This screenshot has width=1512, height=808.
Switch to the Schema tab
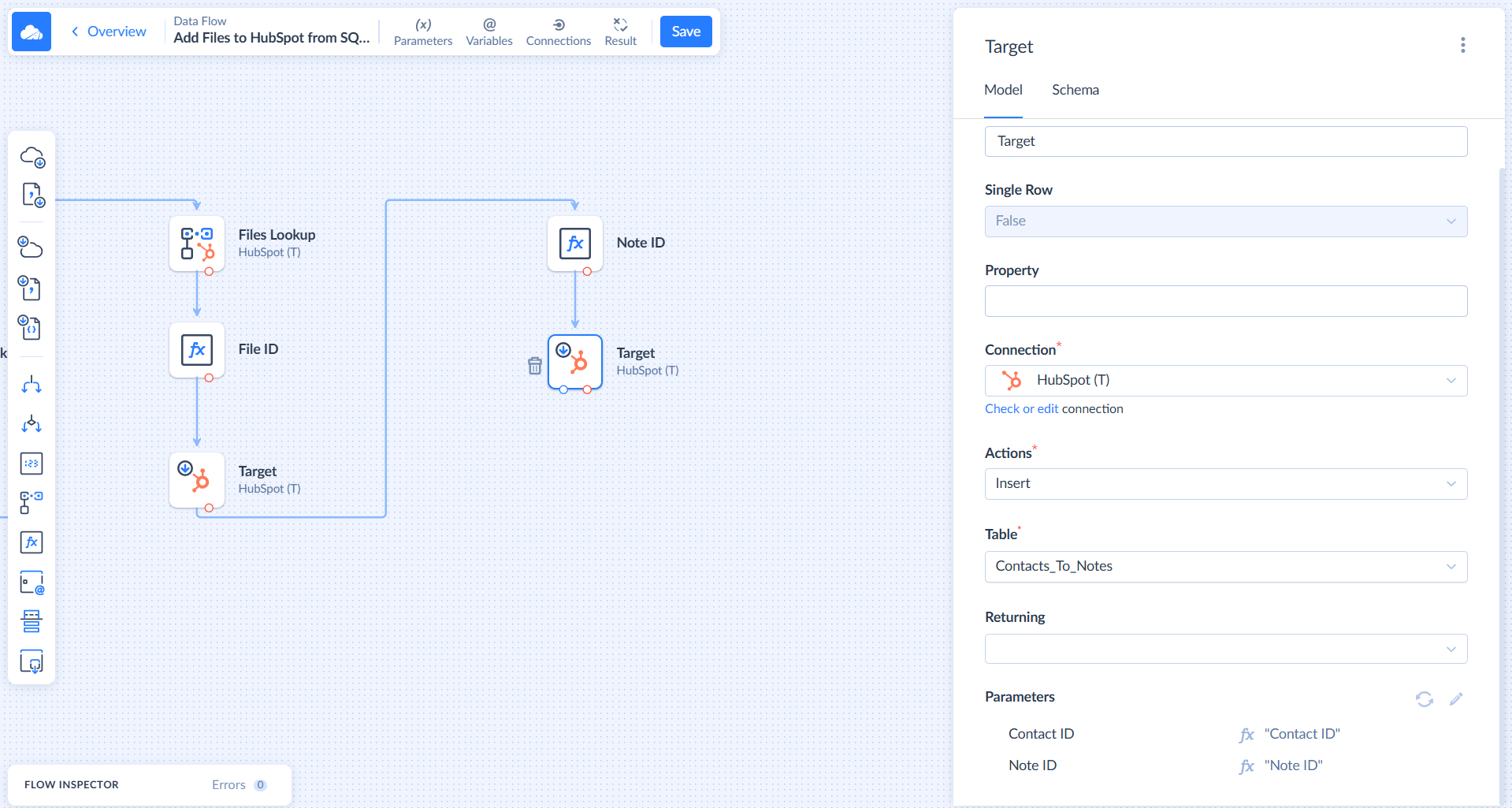coord(1075,90)
